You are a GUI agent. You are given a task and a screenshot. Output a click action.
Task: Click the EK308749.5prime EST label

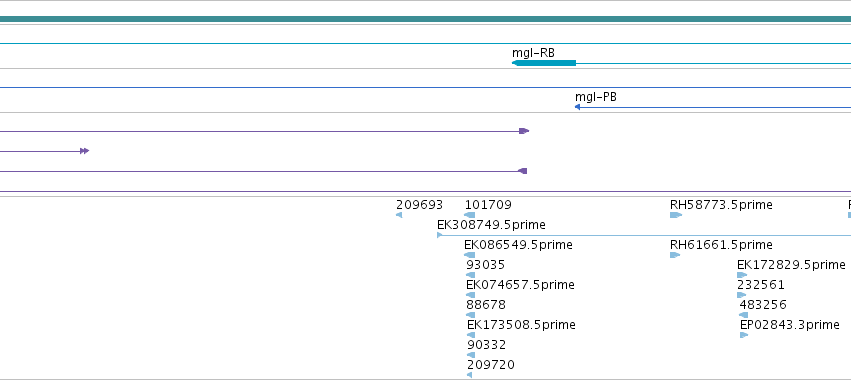coord(491,225)
